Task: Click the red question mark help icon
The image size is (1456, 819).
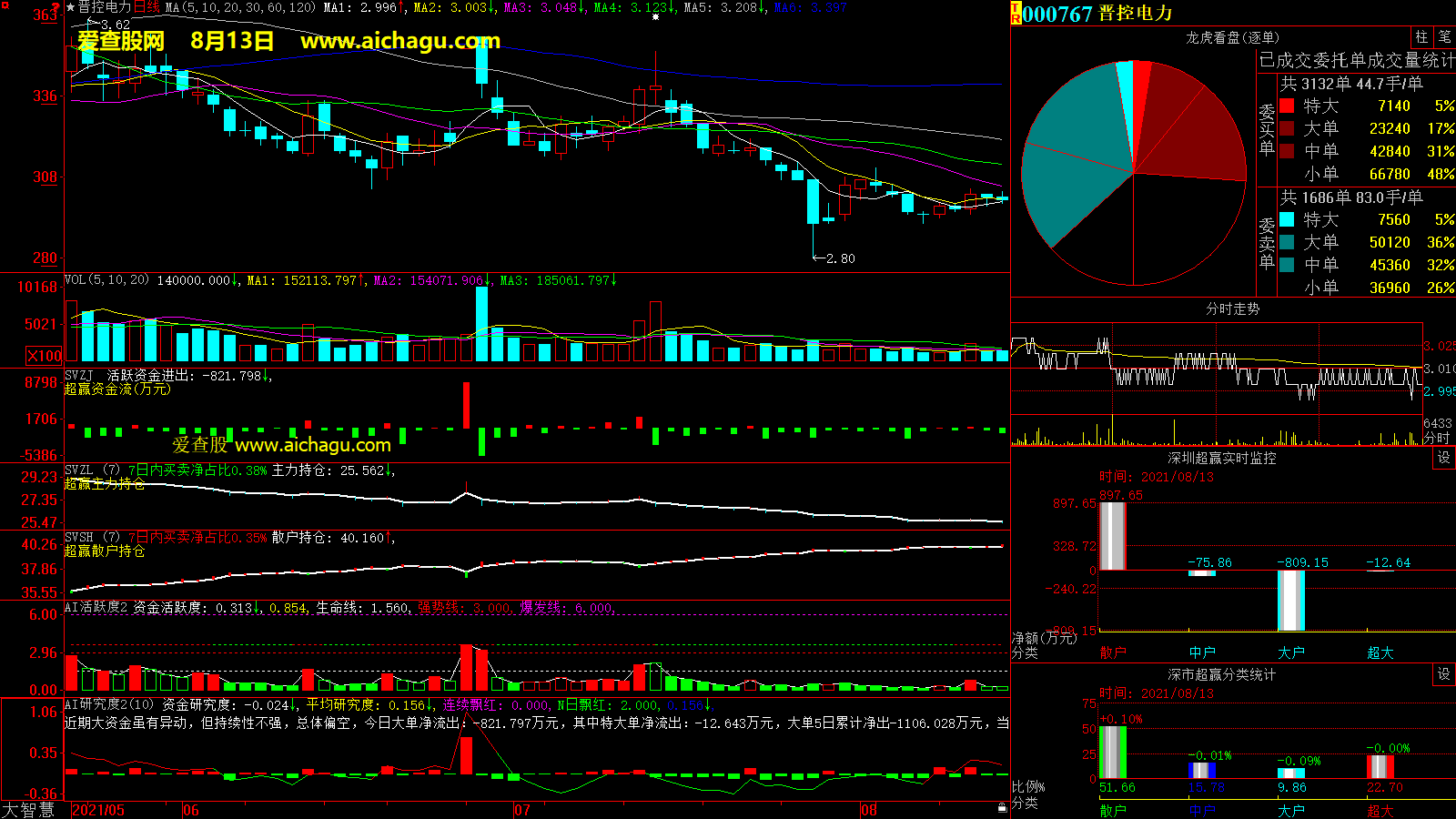Action: tap(57, 6)
